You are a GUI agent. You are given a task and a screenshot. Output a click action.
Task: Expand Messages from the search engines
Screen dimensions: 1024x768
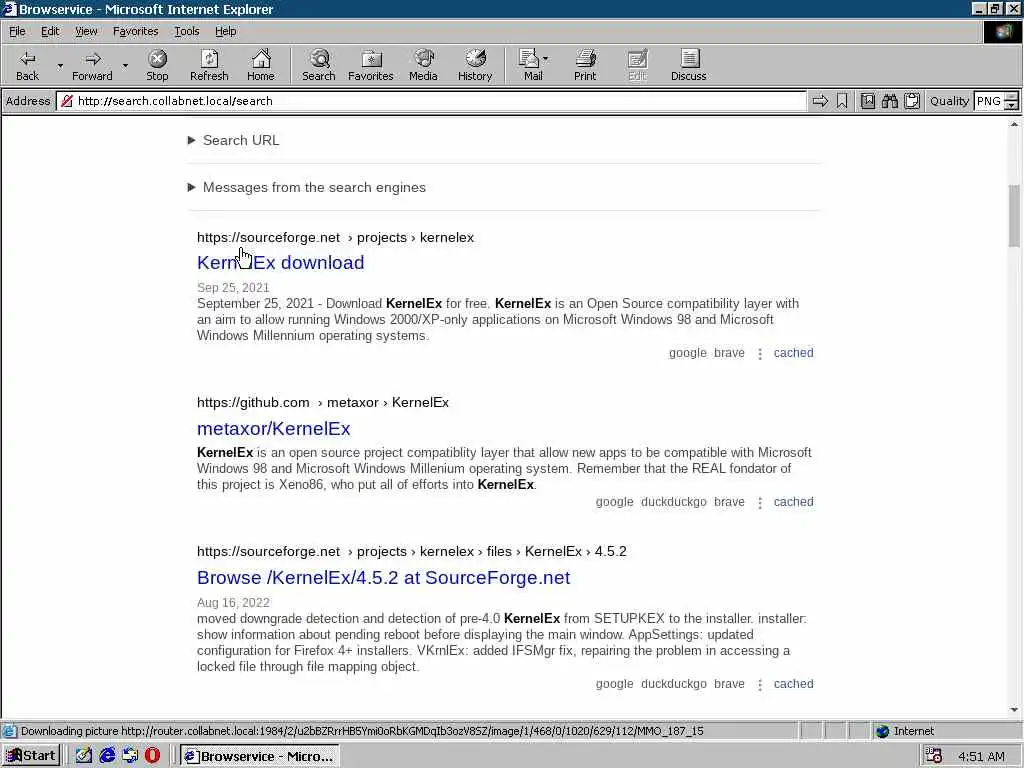point(307,187)
